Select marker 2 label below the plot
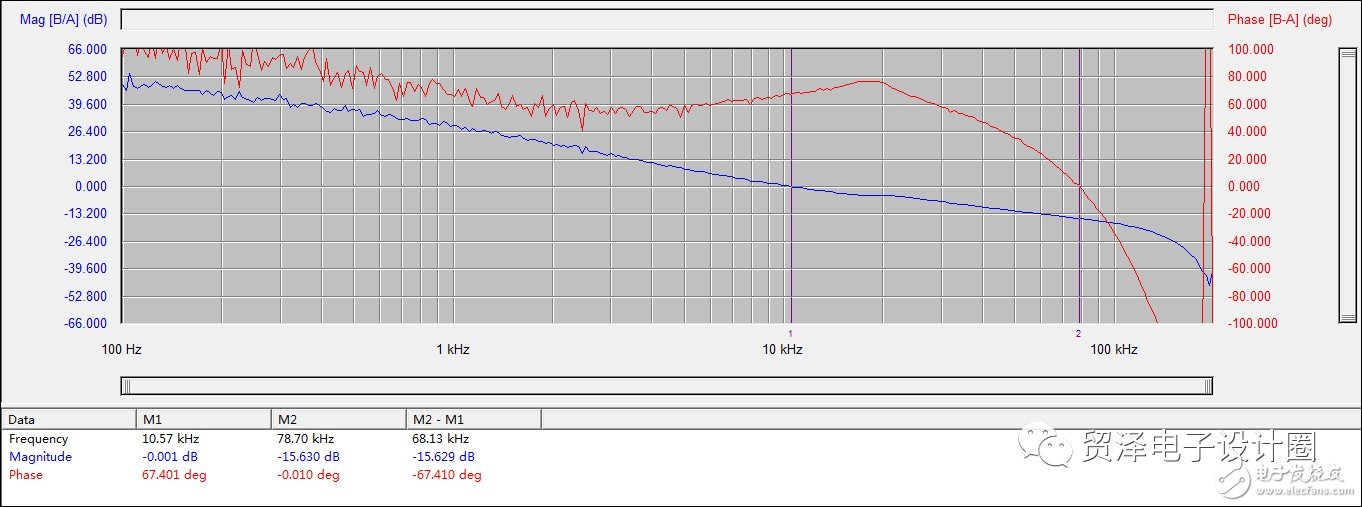The image size is (1362, 507). [x=1078, y=333]
